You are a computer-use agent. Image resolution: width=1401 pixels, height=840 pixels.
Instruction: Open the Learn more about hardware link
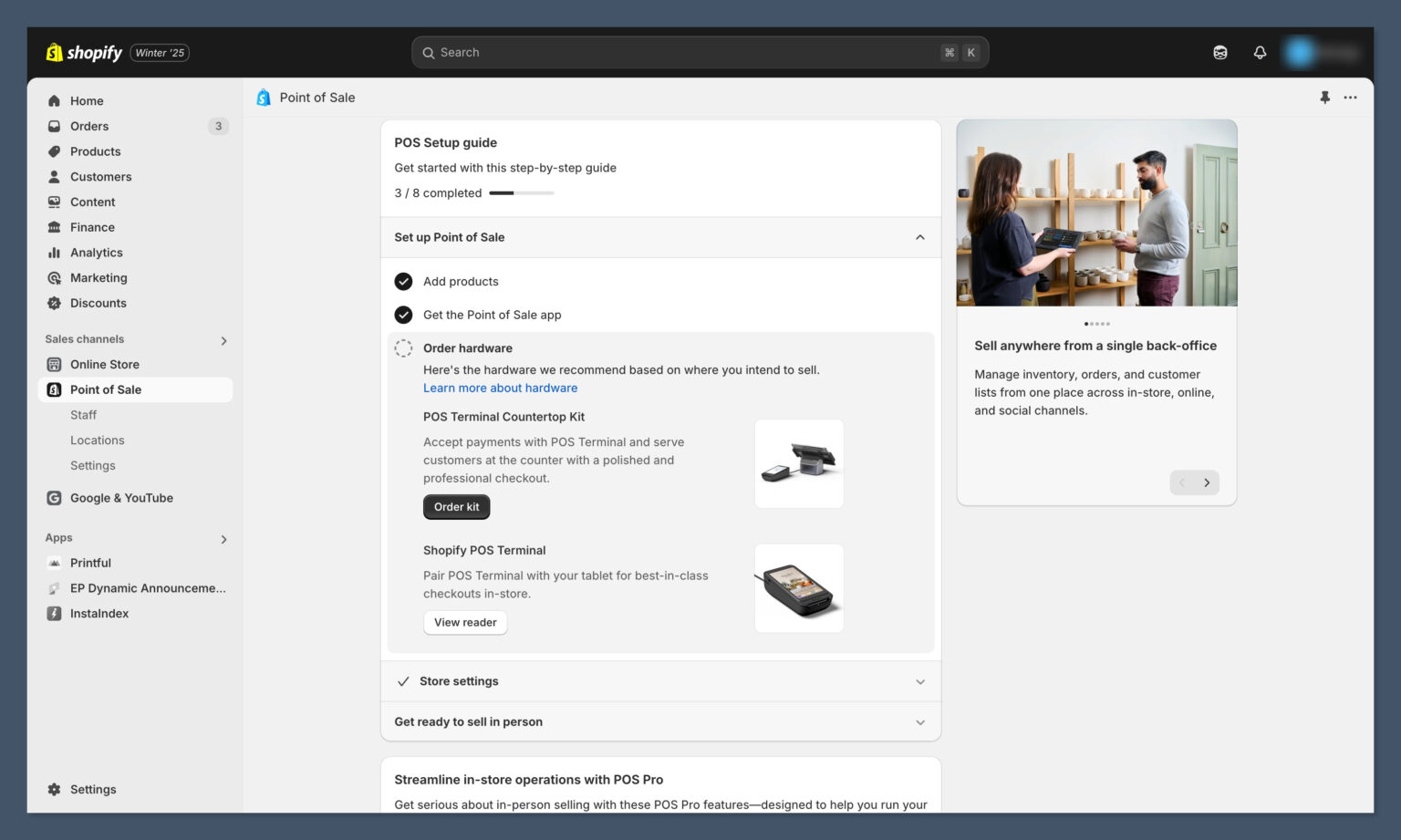500,388
